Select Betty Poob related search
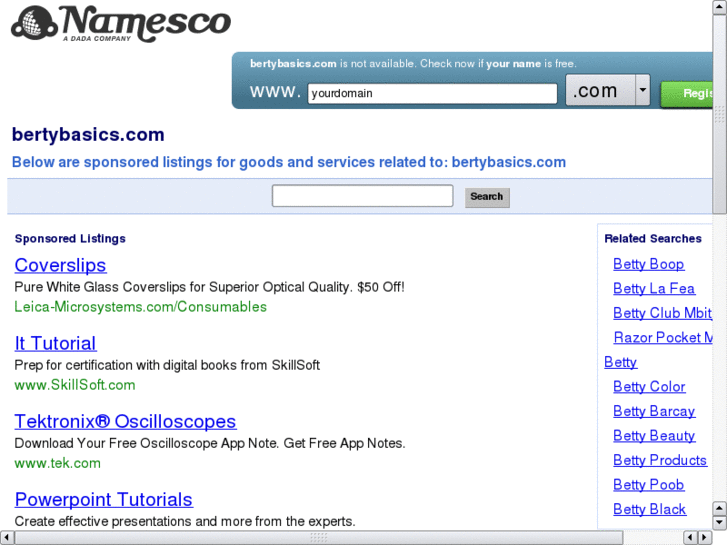 coord(648,485)
